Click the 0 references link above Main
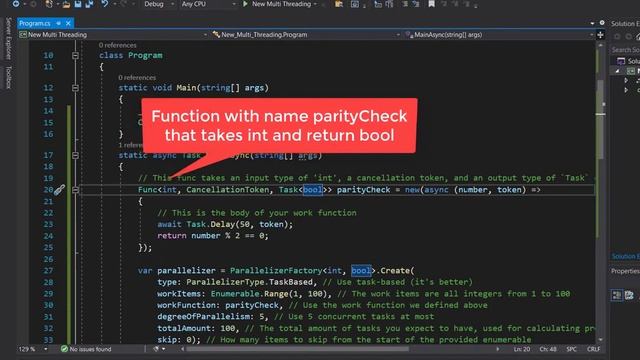The height and width of the screenshot is (360, 640). [137, 78]
